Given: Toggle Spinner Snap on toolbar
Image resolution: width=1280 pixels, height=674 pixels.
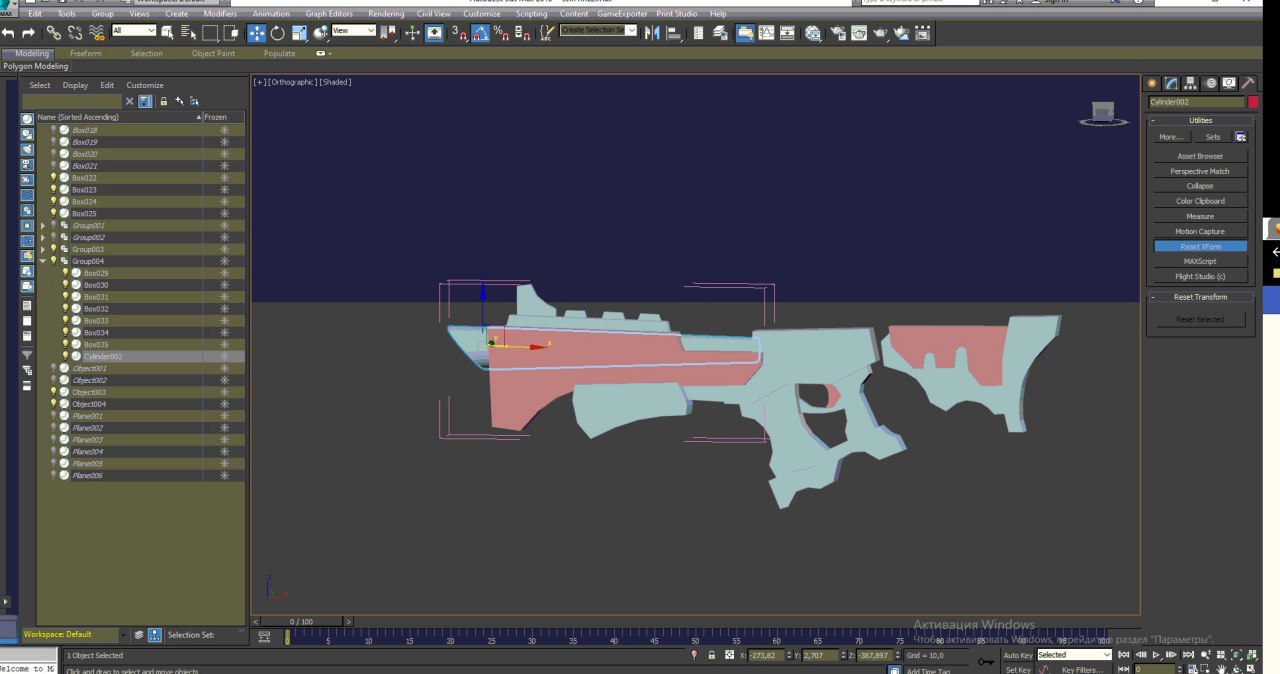Looking at the screenshot, I should pyautogui.click(x=522, y=33).
